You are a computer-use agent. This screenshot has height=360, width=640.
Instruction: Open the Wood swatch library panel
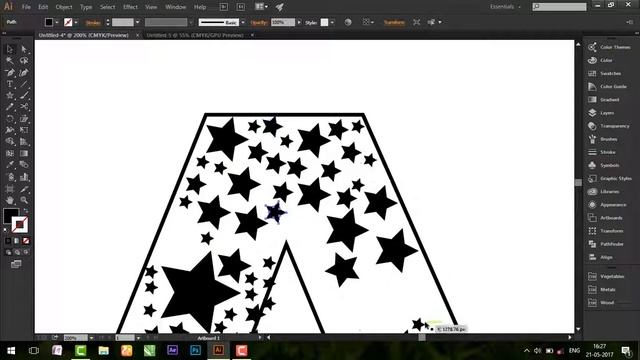(x=607, y=302)
